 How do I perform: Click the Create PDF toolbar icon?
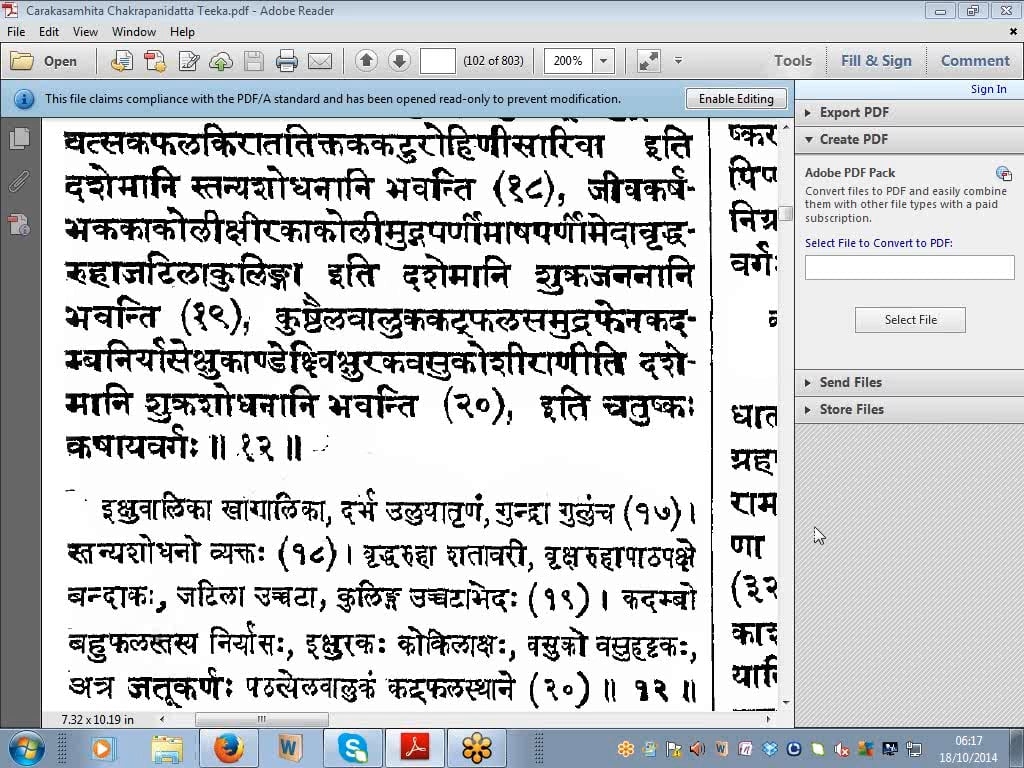coord(155,61)
